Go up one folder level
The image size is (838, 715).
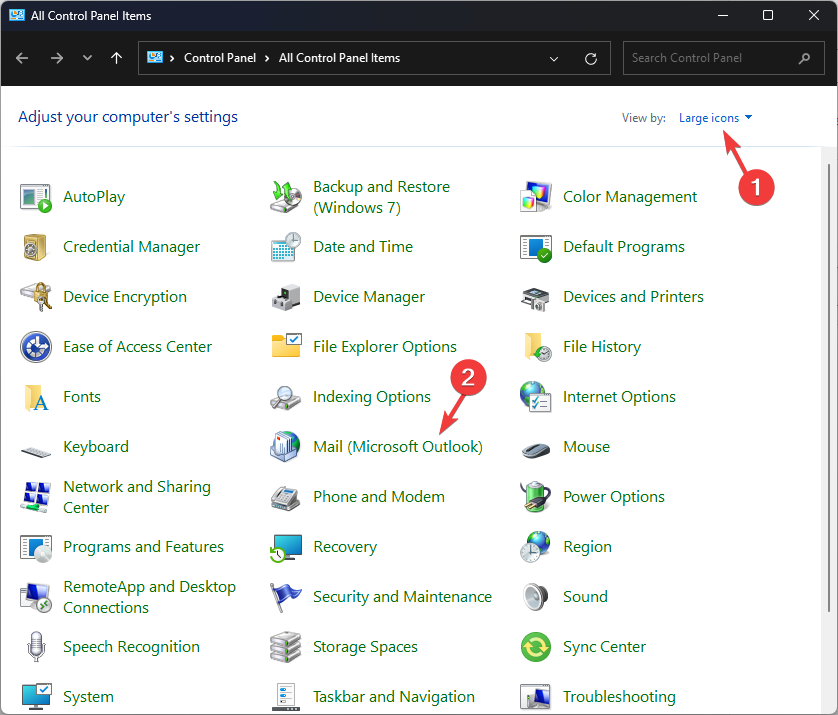[117, 58]
